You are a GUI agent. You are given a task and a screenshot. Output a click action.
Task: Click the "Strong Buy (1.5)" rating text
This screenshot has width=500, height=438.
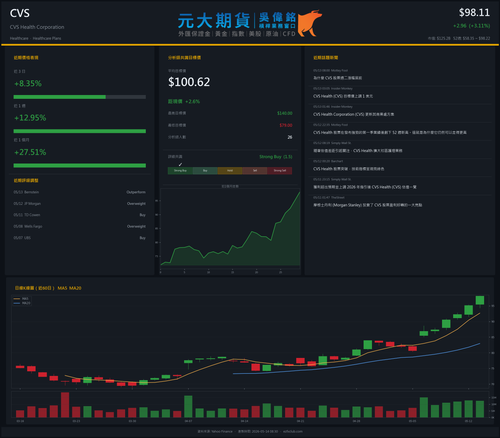(276, 157)
